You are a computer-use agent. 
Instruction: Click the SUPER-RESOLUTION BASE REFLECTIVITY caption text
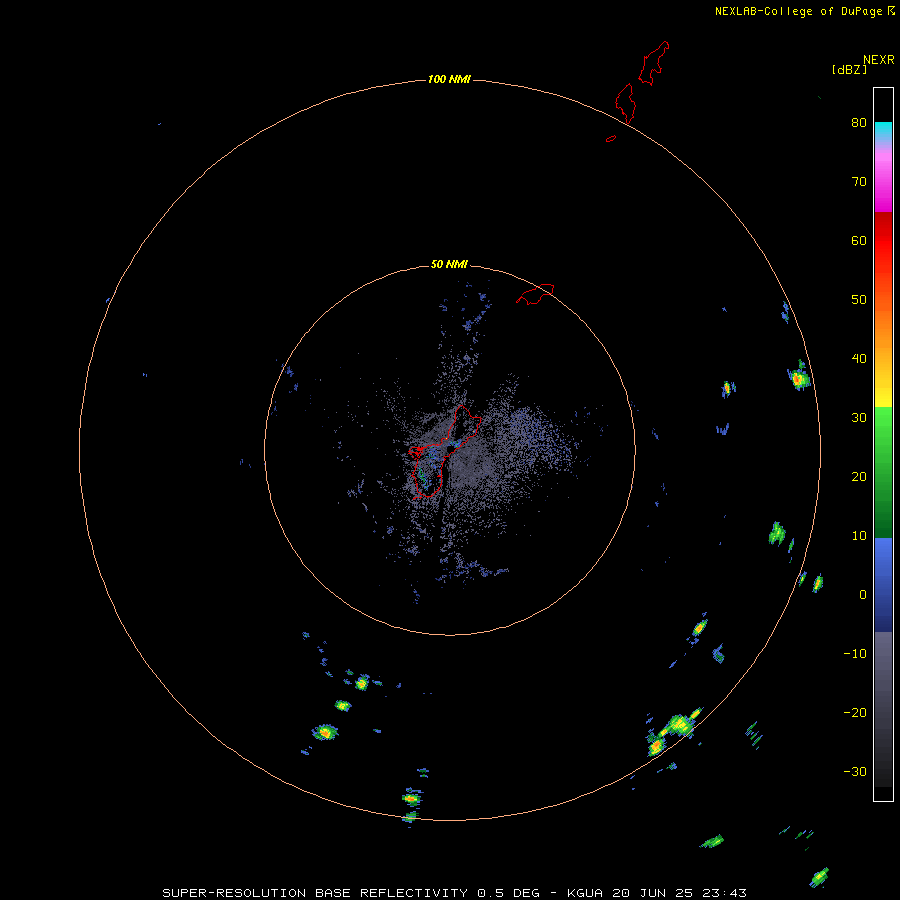point(315,893)
